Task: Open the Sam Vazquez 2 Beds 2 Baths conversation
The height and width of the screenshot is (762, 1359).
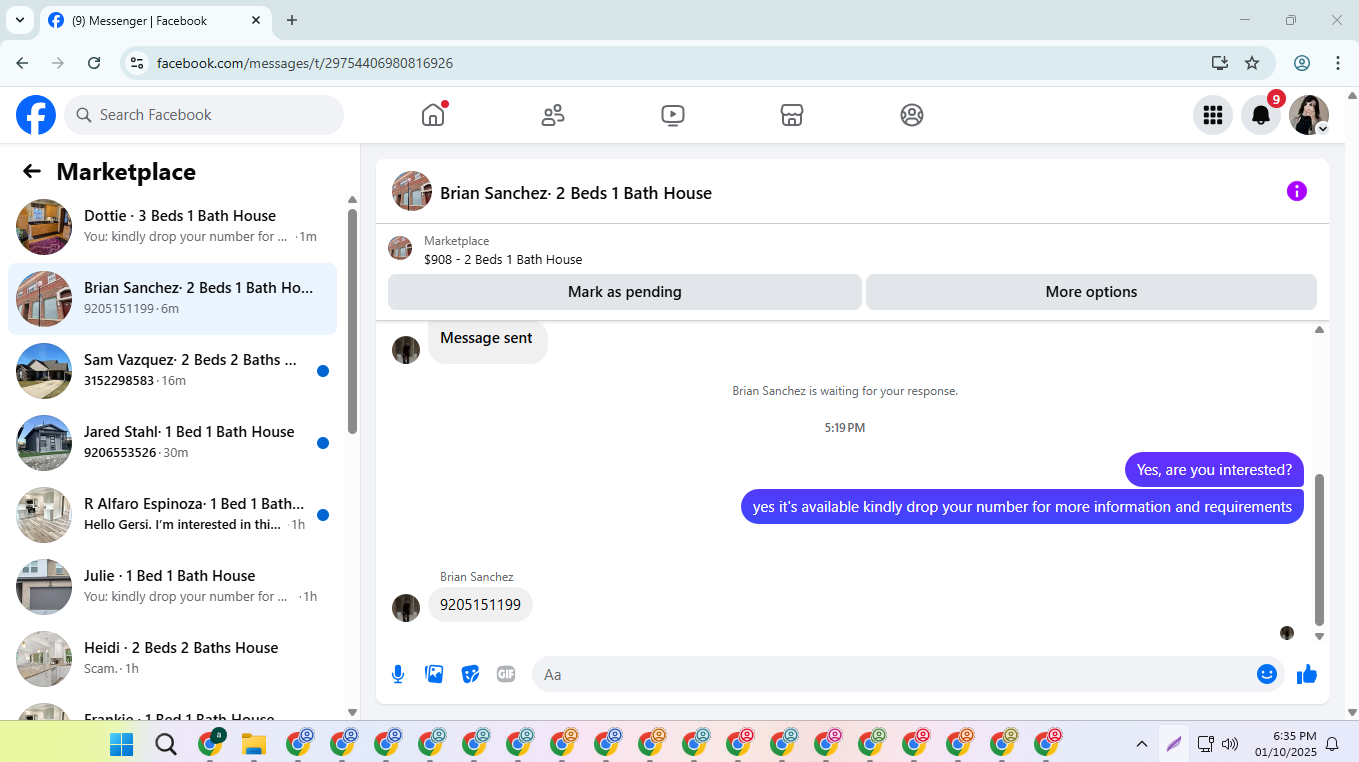Action: point(172,371)
